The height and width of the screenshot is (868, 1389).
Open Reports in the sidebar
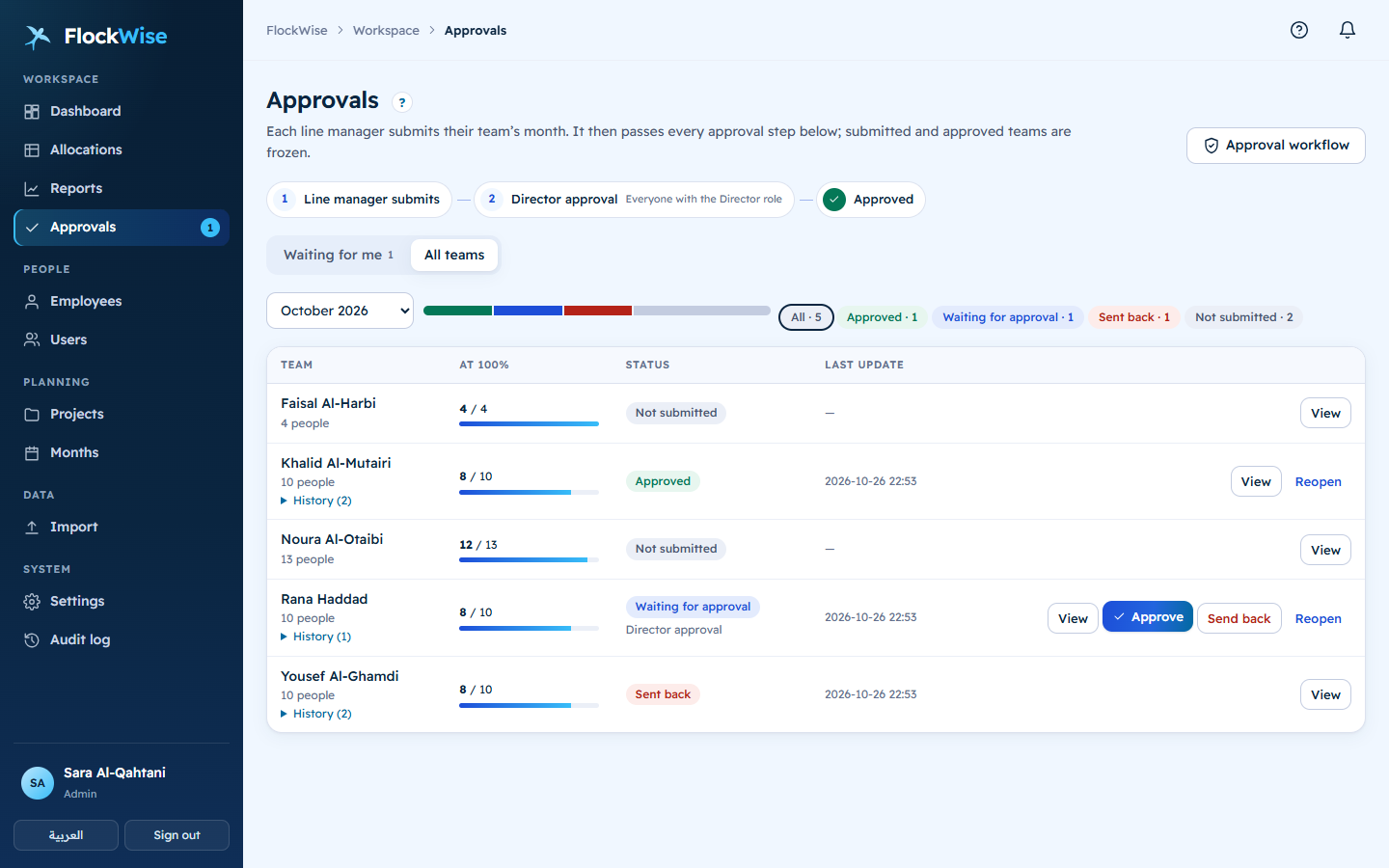pos(122,189)
